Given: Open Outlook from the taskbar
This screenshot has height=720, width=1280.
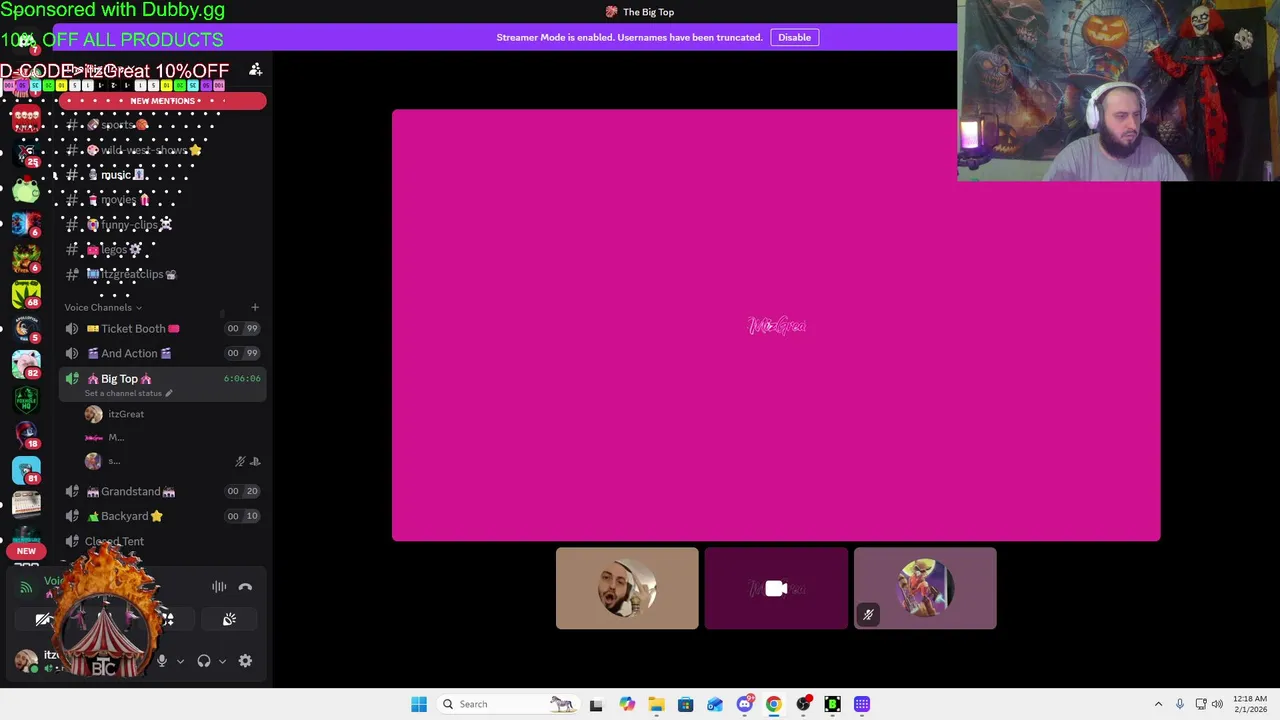Looking at the screenshot, I should [715, 704].
